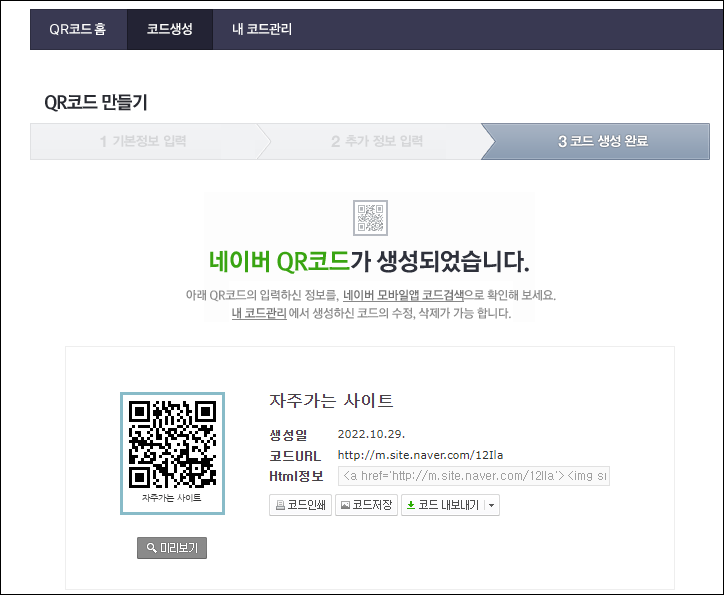
Task: Open the QR코드 홈 tab
Action: [x=78, y=29]
